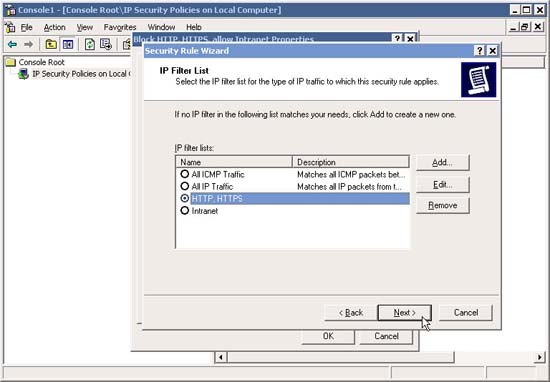Close the Security Rule Wizard window
This screenshot has height=382, width=550.
pos(492,51)
